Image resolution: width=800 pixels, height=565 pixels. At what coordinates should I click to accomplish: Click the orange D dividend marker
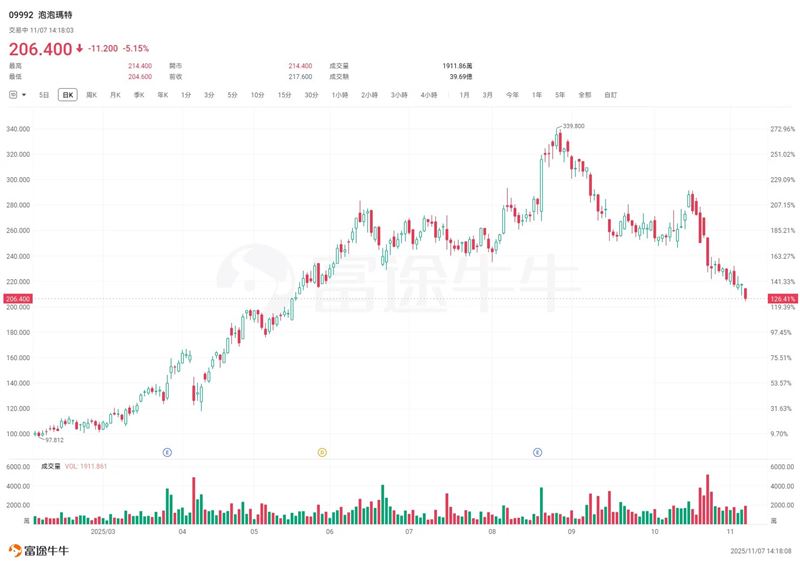(x=322, y=452)
